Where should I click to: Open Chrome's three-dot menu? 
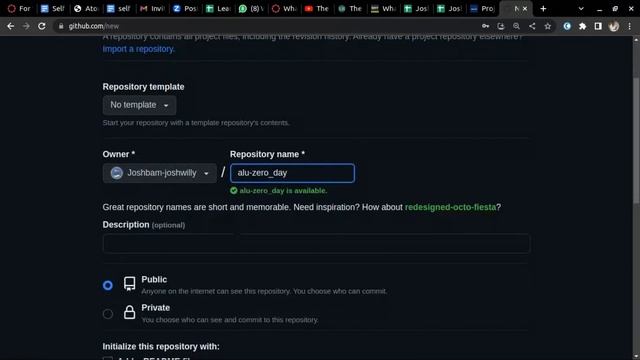[629, 26]
